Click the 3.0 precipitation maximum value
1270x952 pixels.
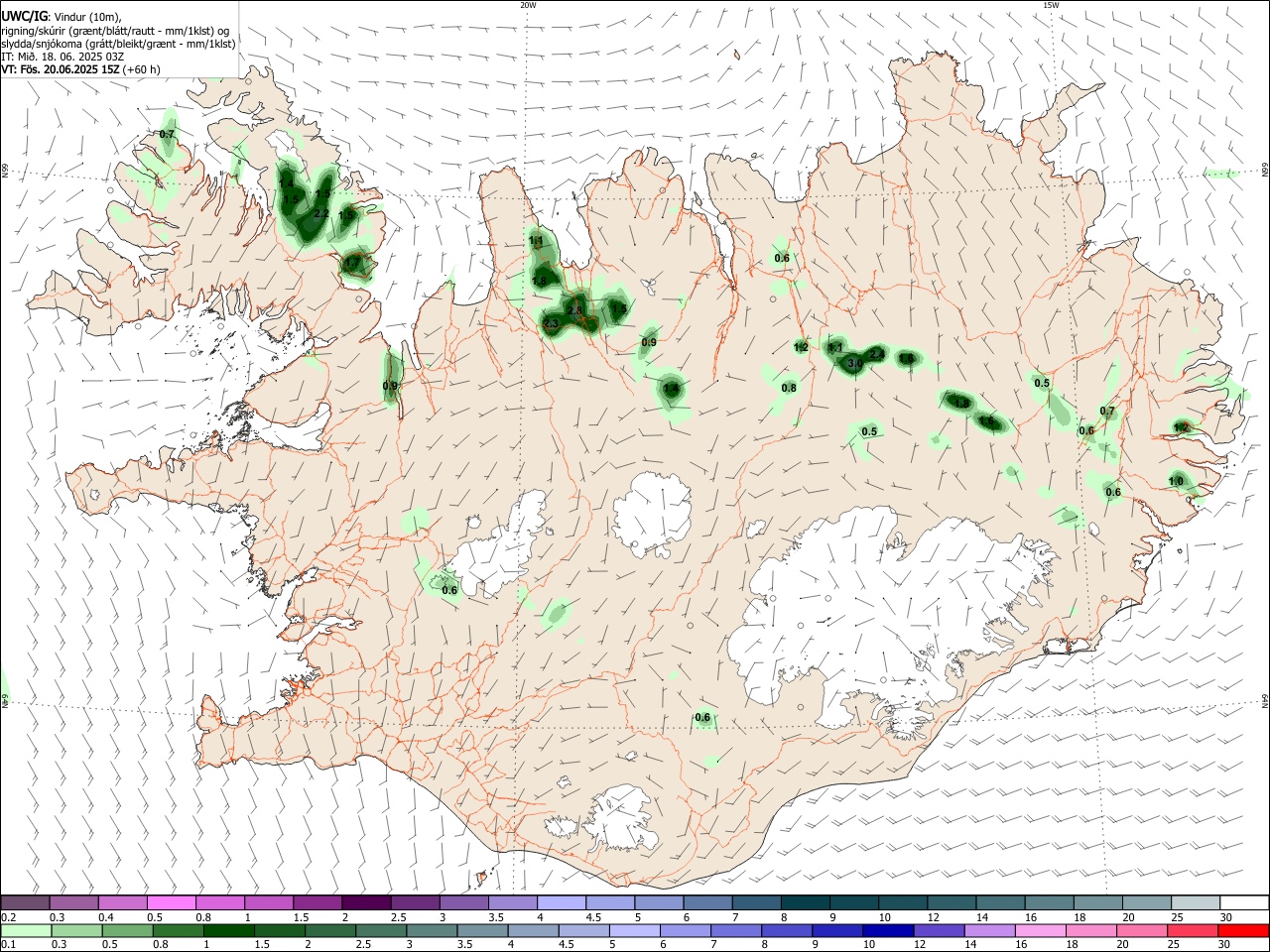tap(855, 365)
